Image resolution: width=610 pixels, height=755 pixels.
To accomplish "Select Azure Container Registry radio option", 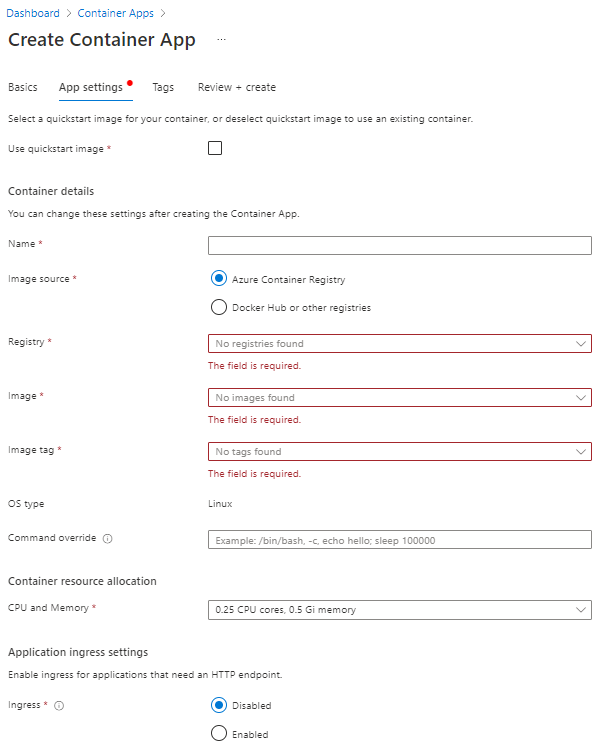I will coord(219,280).
